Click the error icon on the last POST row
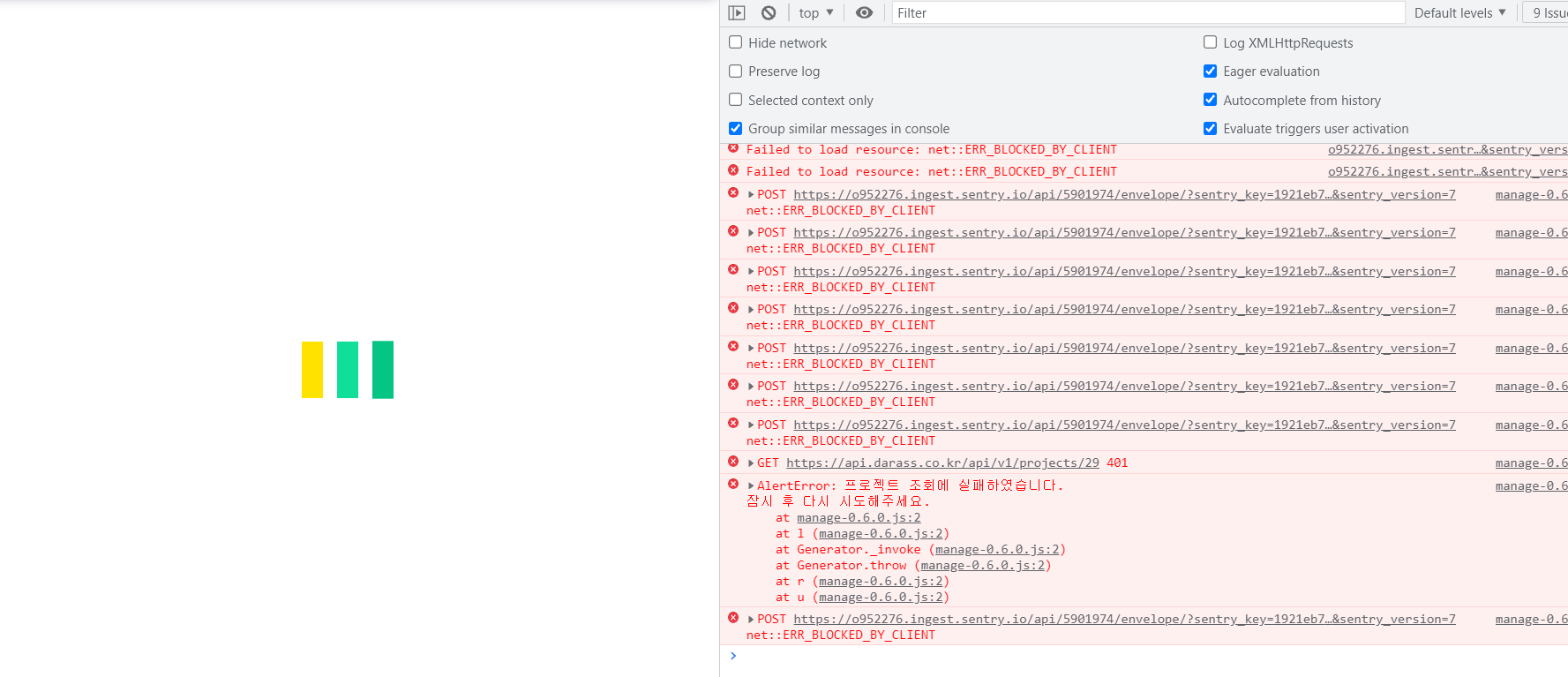The image size is (1568, 677). (x=733, y=618)
